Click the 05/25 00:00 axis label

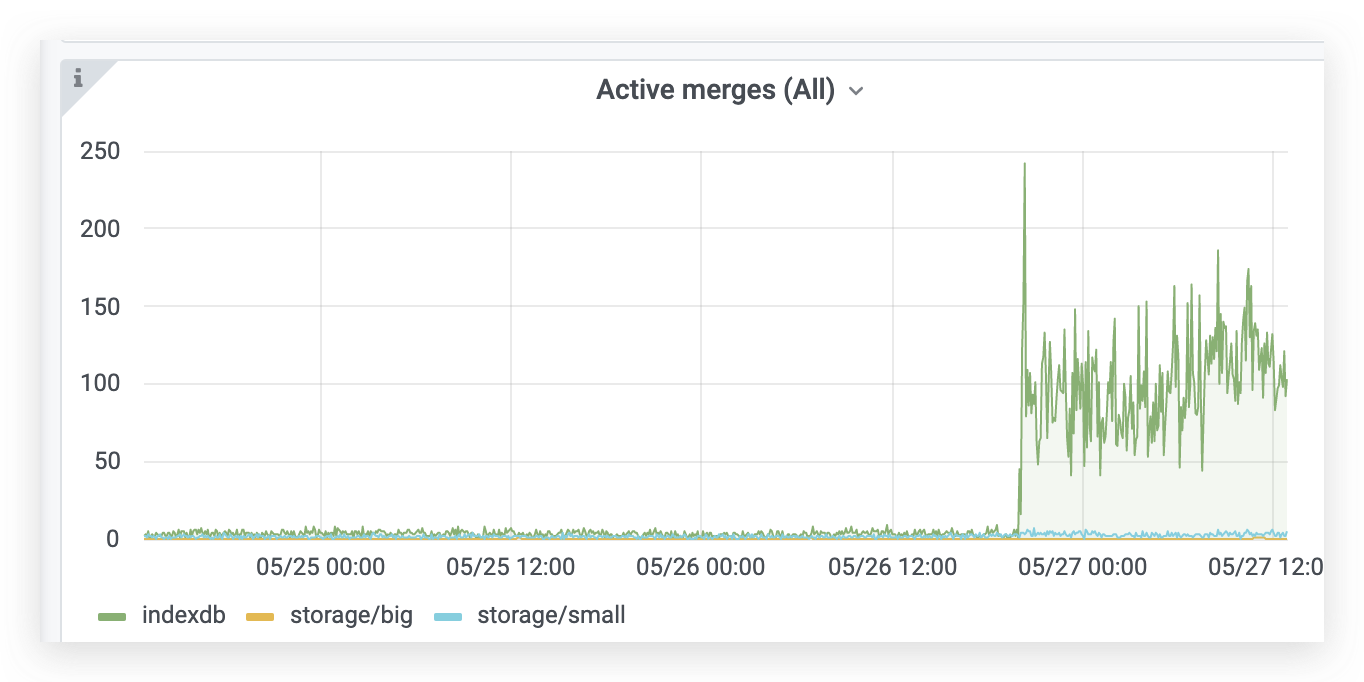pos(318,566)
